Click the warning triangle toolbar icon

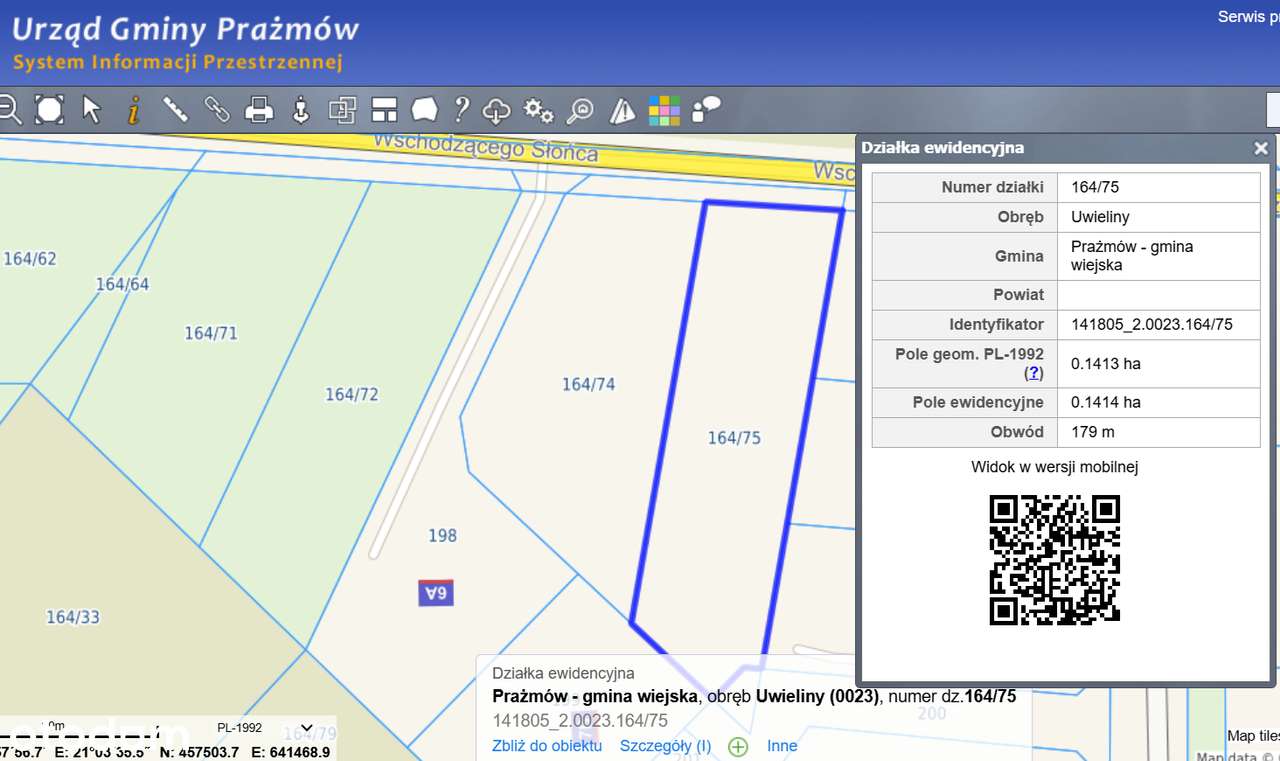pyautogui.click(x=621, y=110)
